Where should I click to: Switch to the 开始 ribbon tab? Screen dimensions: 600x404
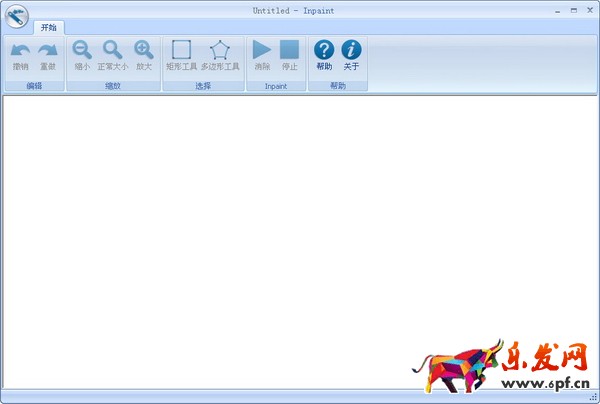pyautogui.click(x=48, y=28)
